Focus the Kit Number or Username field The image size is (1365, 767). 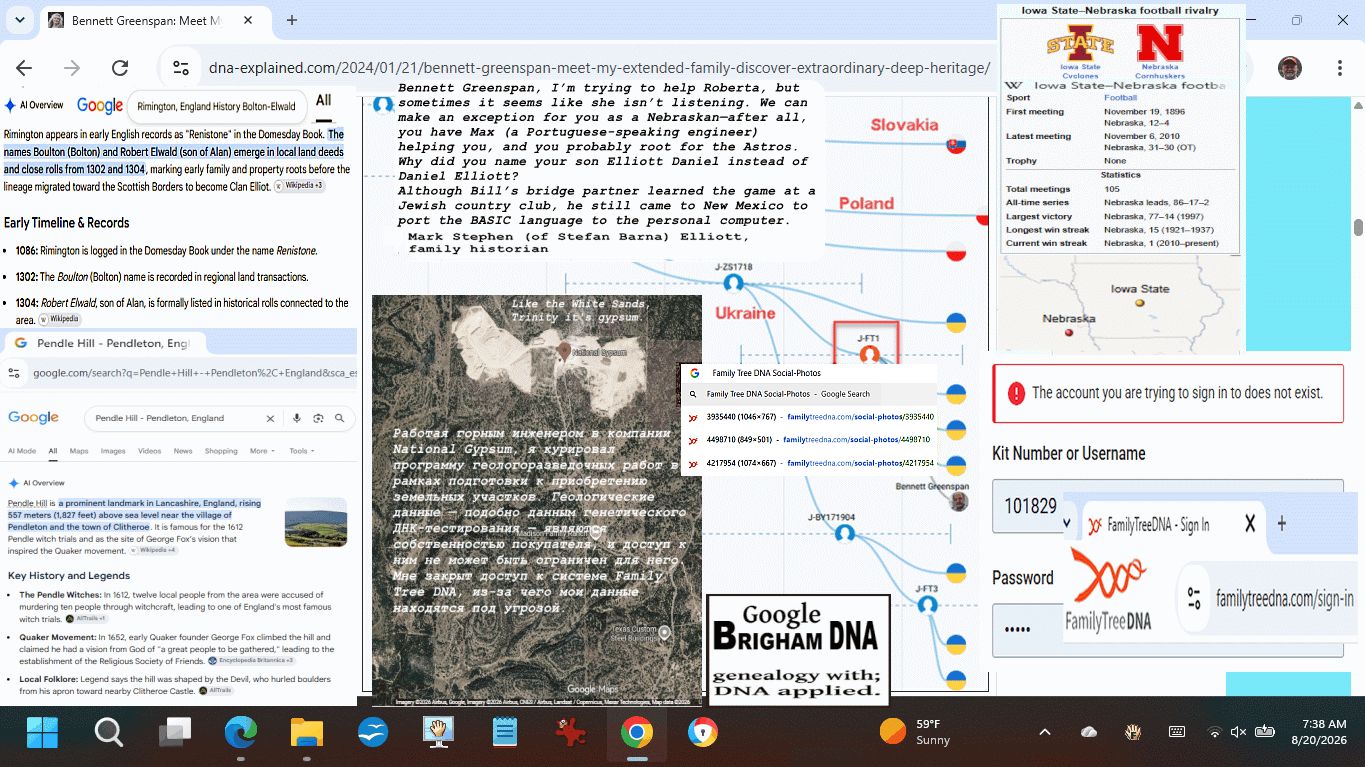coord(1168,506)
